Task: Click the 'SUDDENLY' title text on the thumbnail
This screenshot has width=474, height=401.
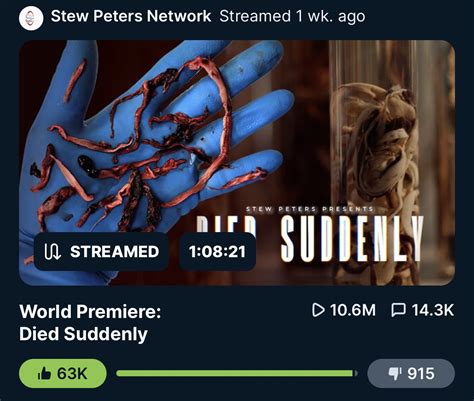Action: 352,238
